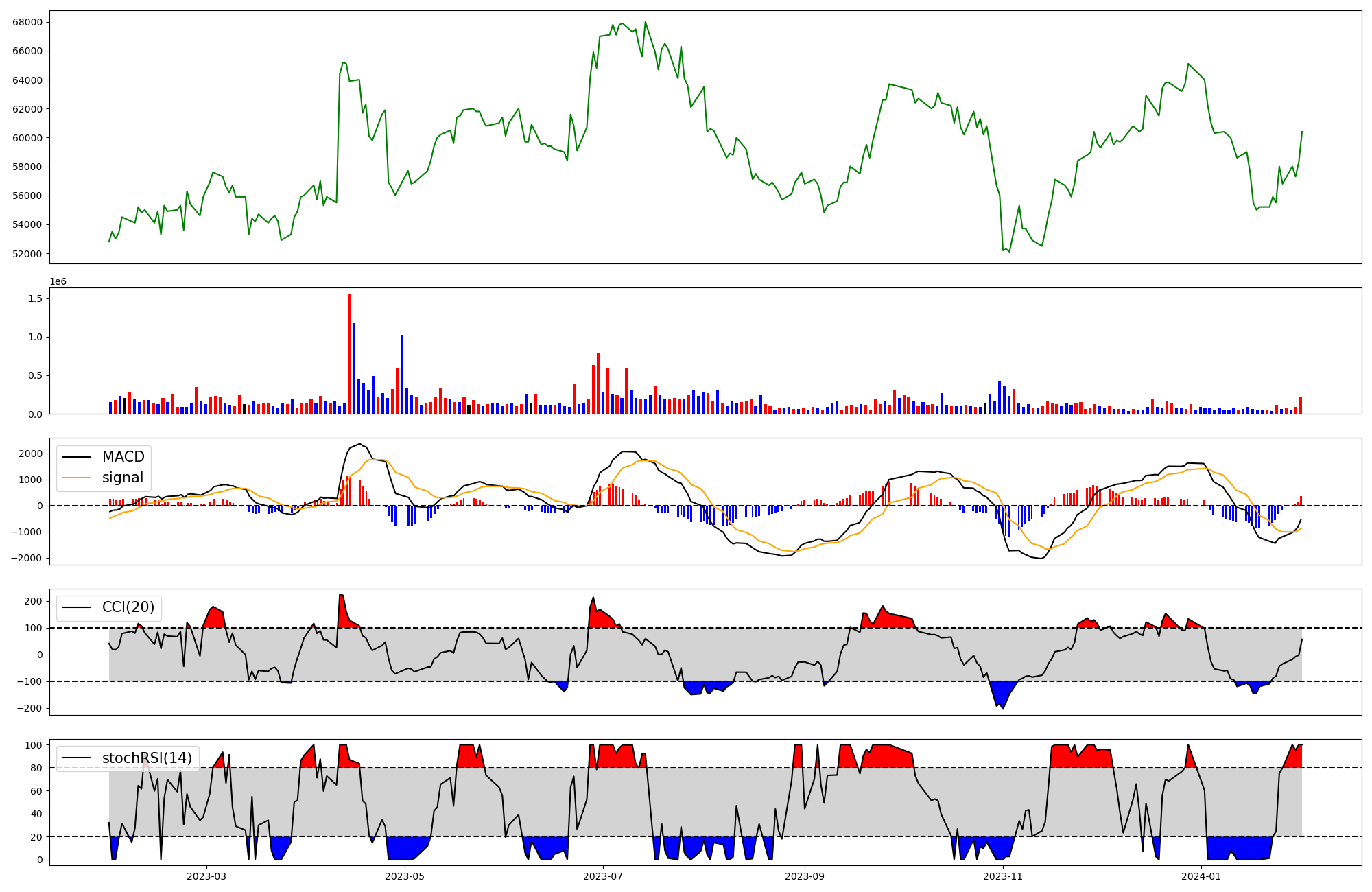Click the orange signal legend line
This screenshot has width=1372, height=892.
(76, 478)
